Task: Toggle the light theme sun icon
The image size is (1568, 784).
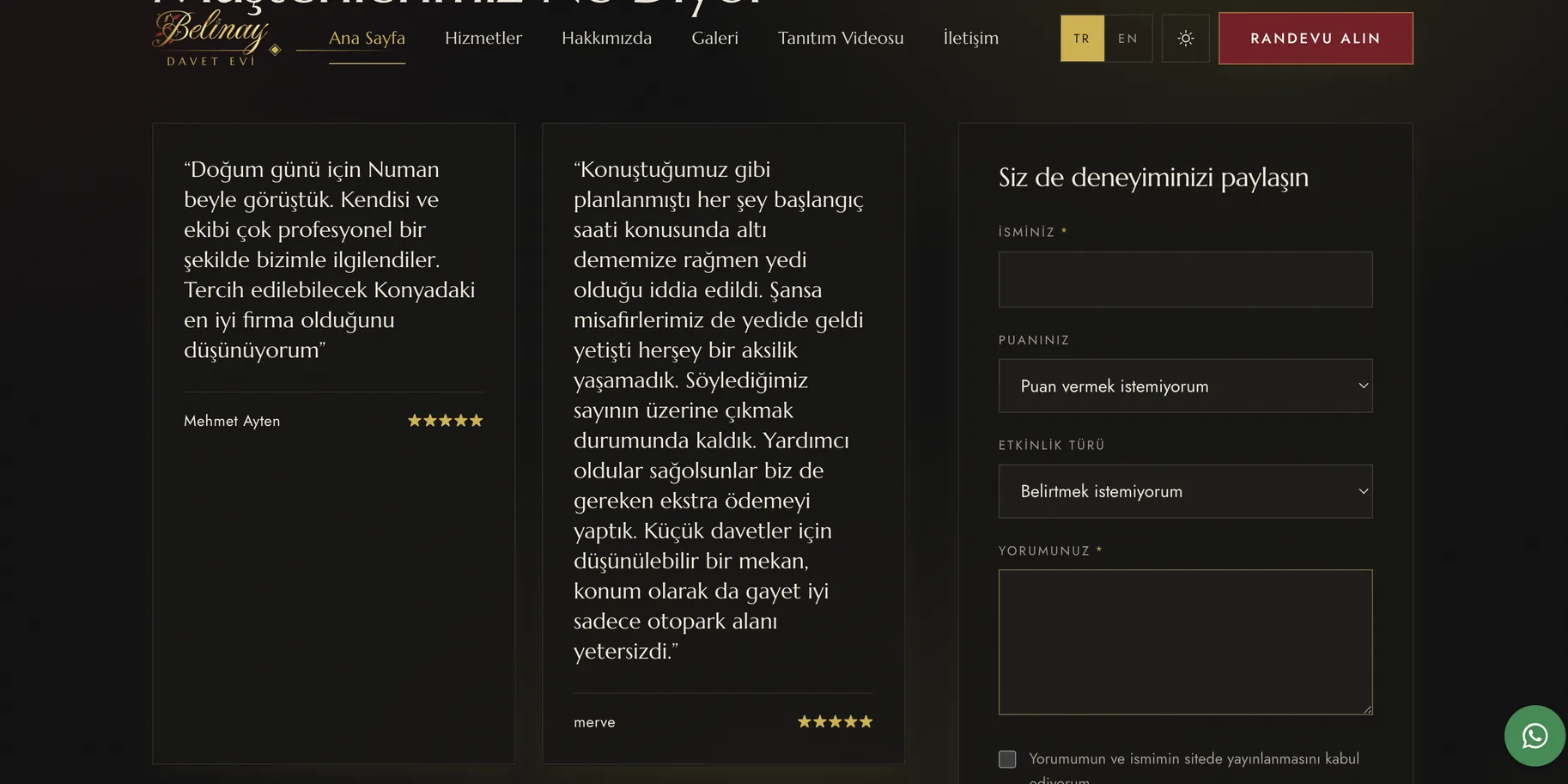Action: [1185, 39]
